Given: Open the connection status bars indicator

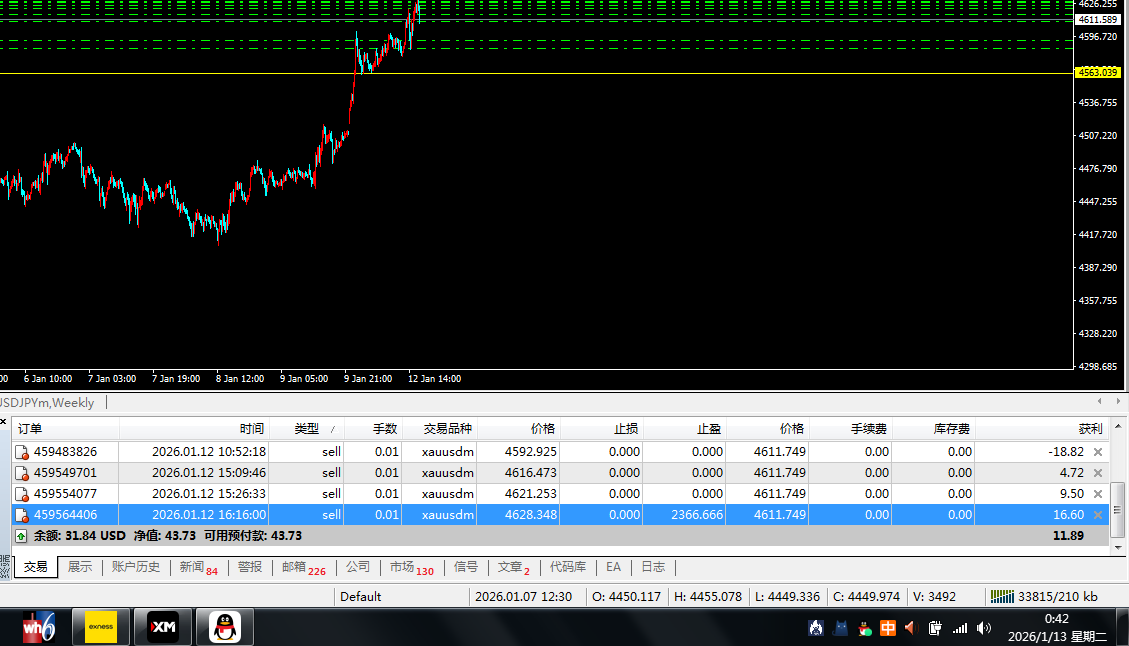Looking at the screenshot, I should [x=1001, y=597].
